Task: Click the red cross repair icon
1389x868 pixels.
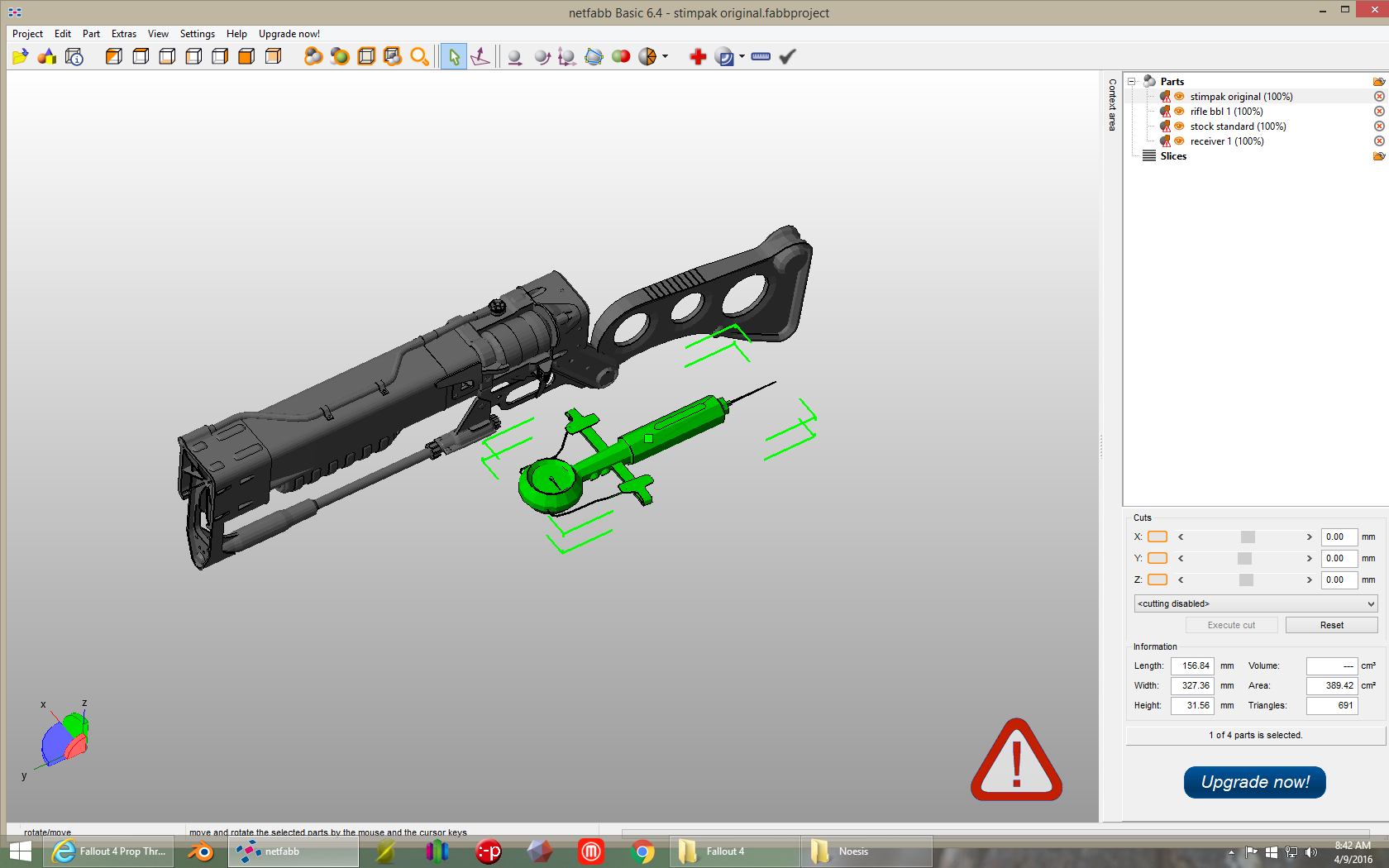Action: tap(698, 56)
